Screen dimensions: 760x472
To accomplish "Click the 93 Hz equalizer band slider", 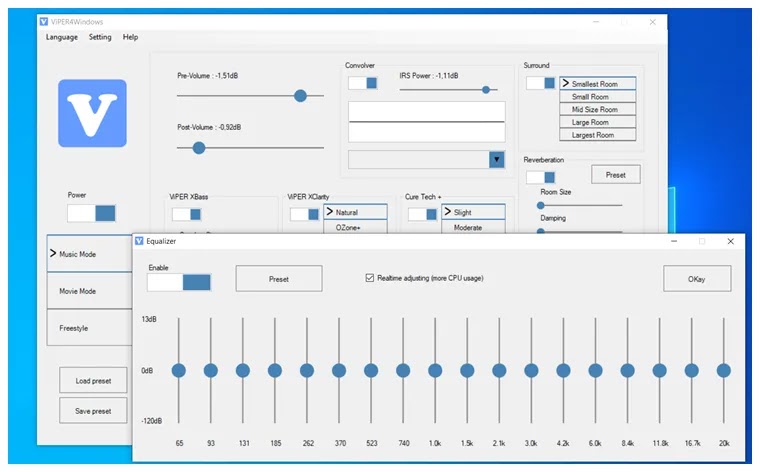I will [x=211, y=371].
